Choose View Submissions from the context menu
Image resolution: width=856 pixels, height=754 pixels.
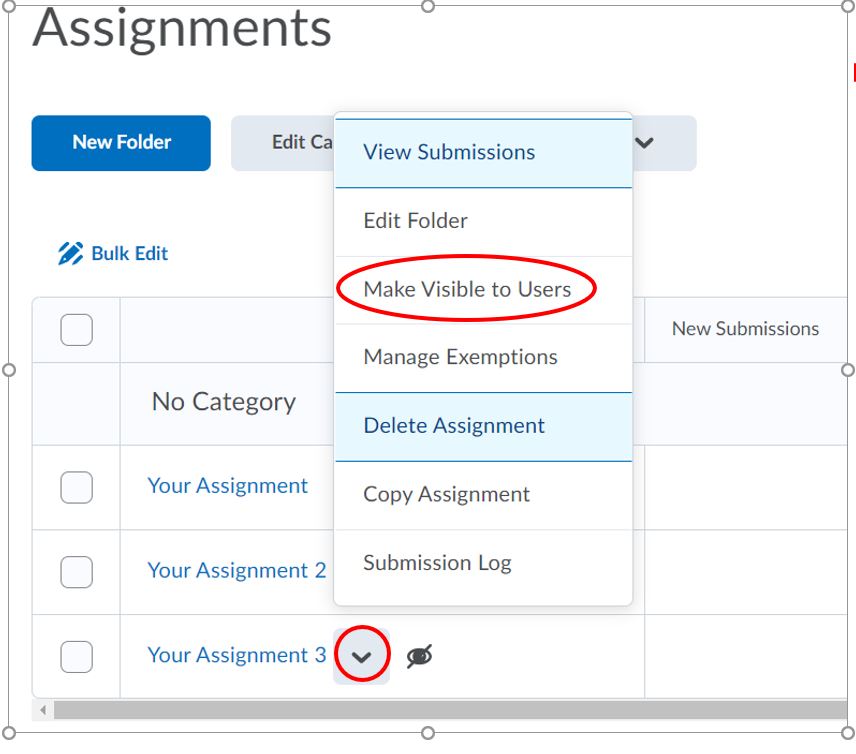click(449, 152)
